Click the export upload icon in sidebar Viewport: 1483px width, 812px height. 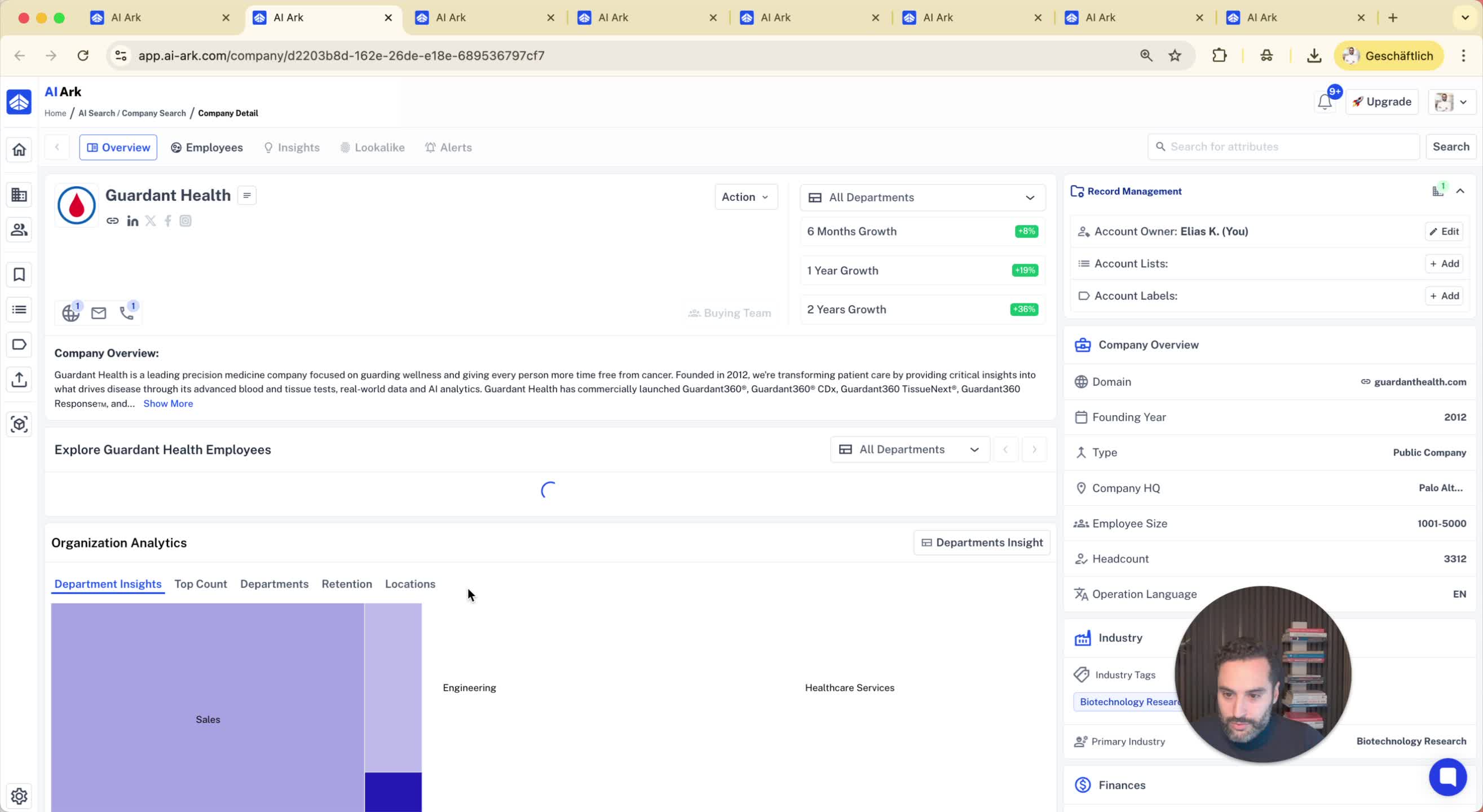tap(19, 379)
